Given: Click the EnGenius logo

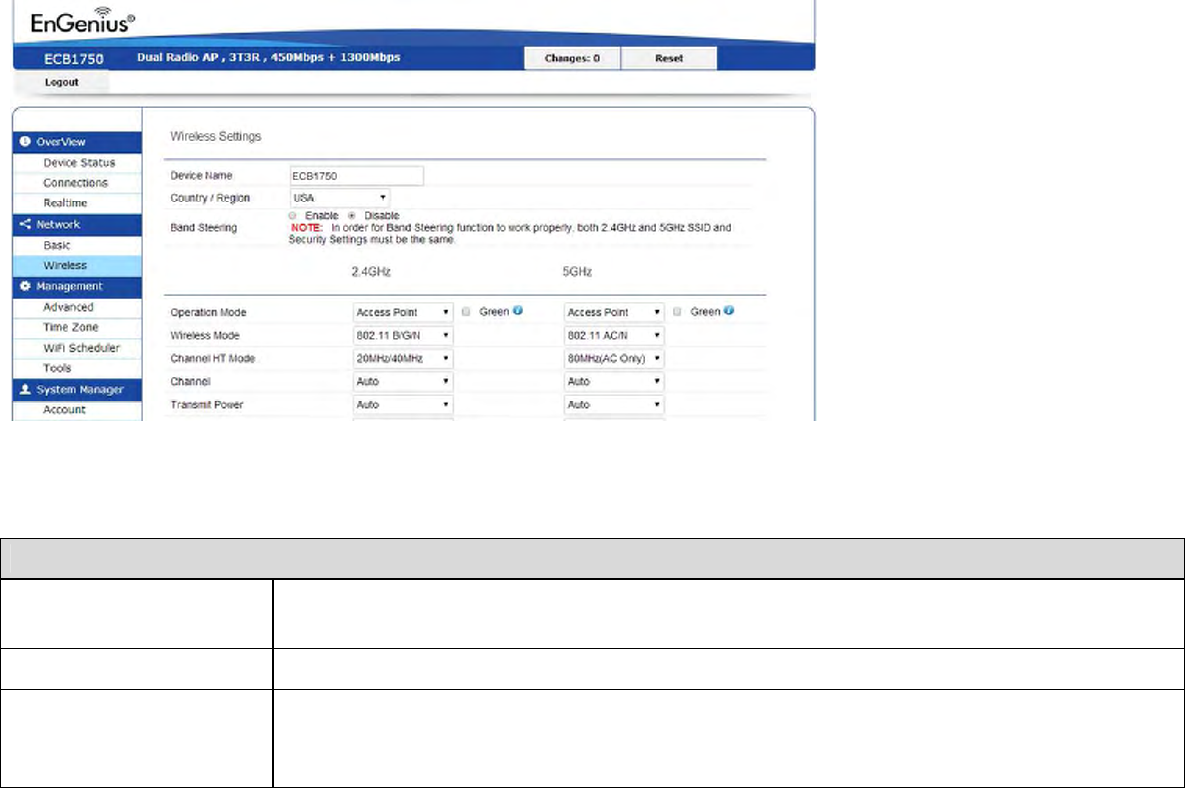Looking at the screenshot, I should tap(82, 20).
